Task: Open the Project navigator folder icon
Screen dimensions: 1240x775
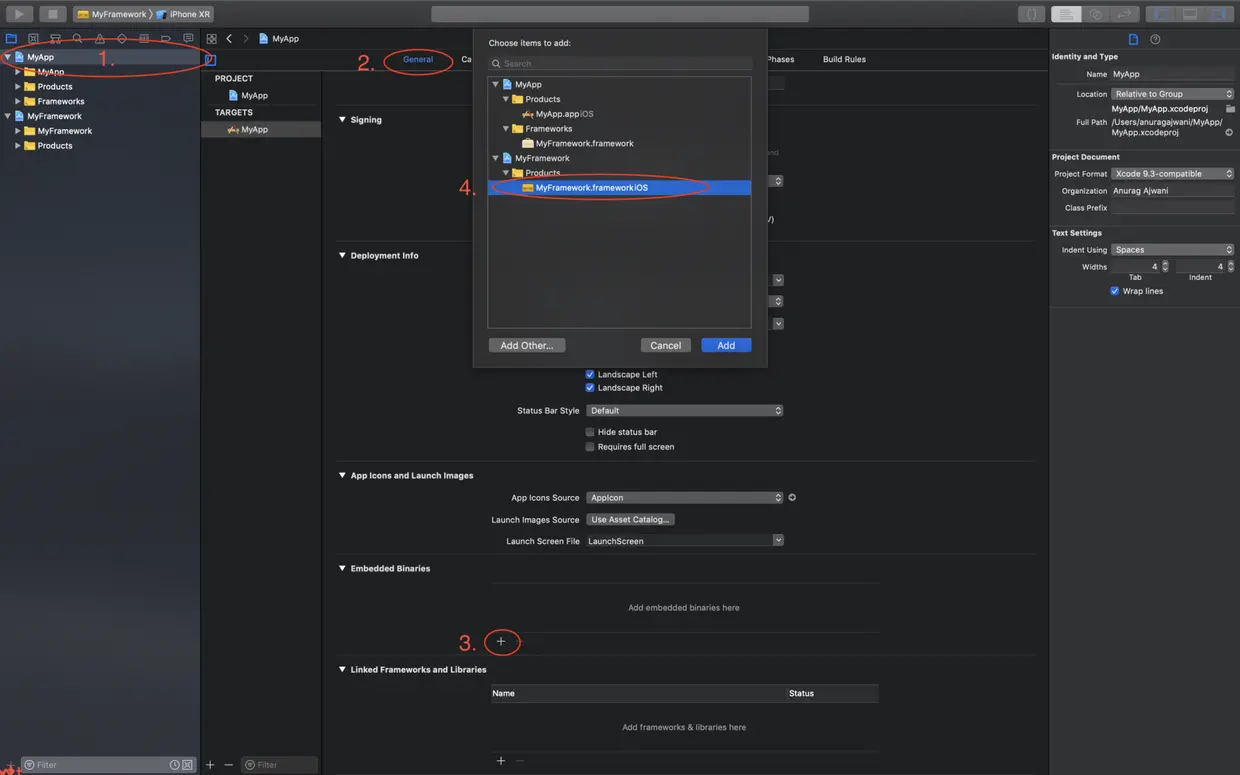Action: click(12, 39)
